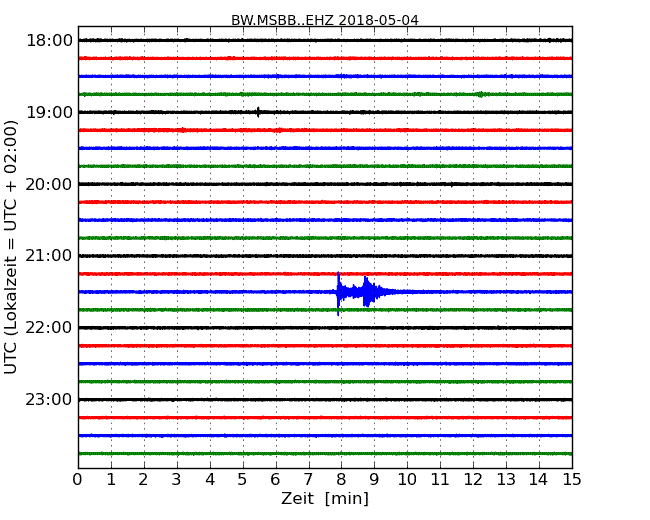650x520 pixels.
Task: Pick the 12 tick on the time axis
Action: (473, 479)
